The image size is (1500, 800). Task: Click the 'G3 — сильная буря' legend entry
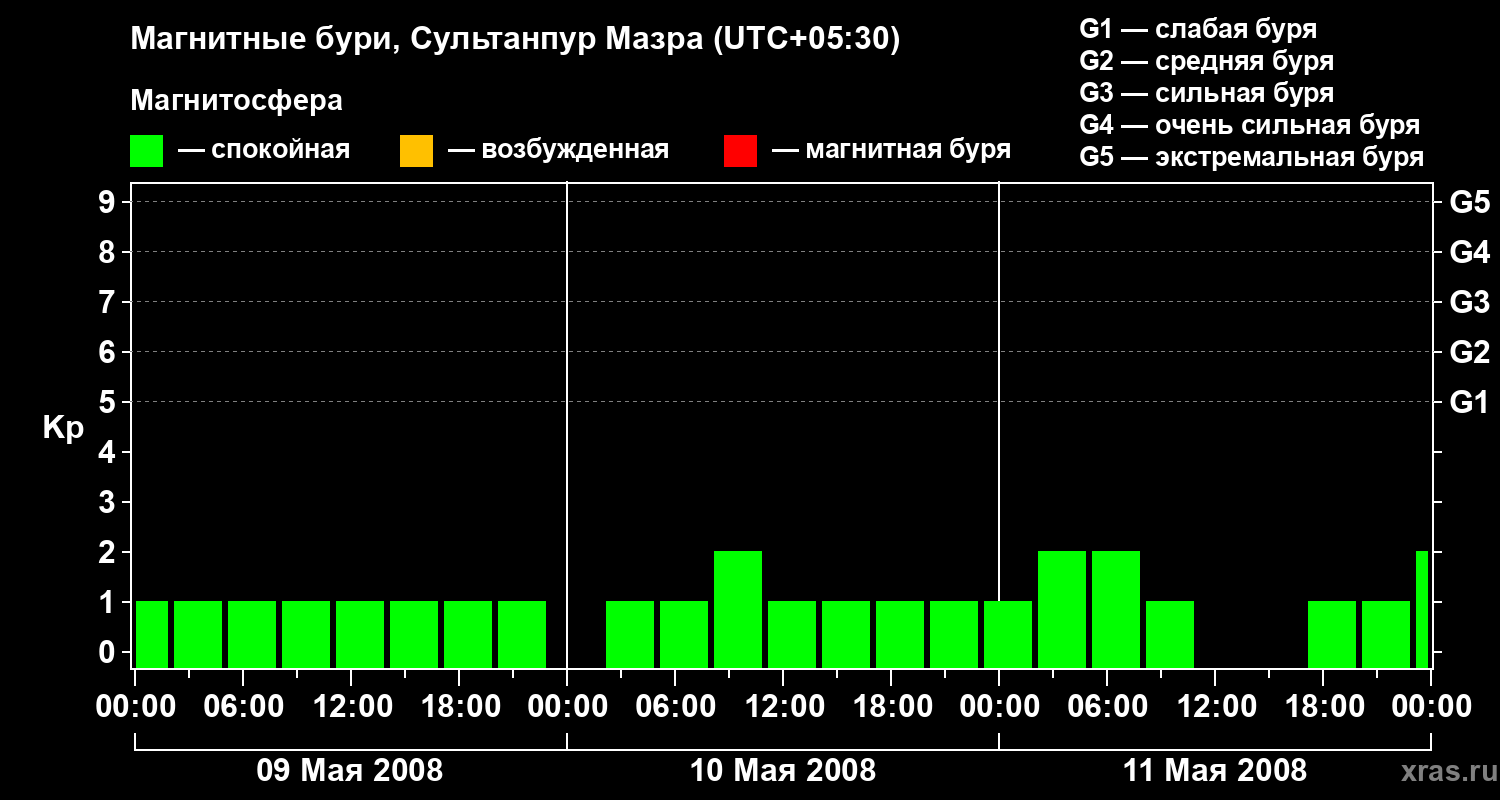click(1206, 93)
